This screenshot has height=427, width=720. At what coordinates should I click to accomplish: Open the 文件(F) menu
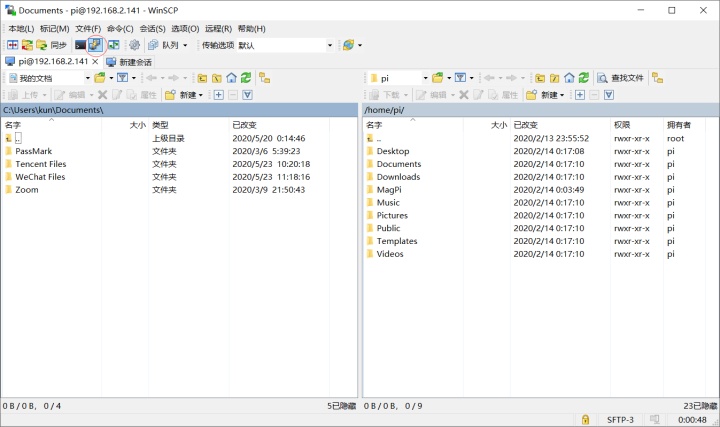click(88, 28)
